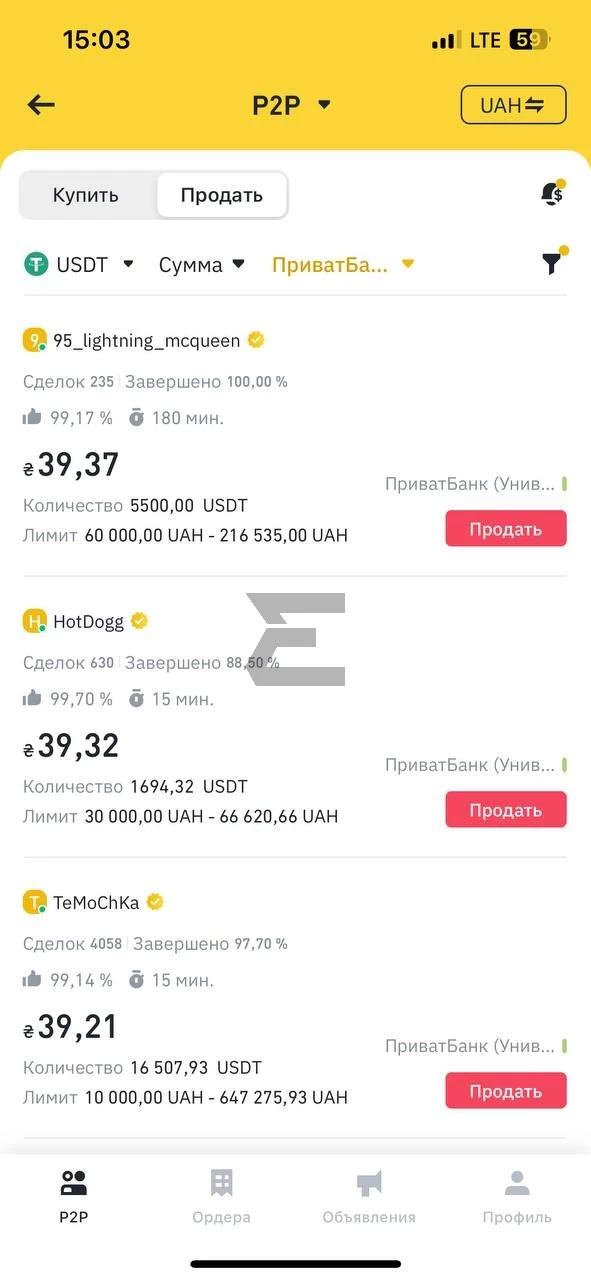Open the Объявления megaphone icon
Screen dimensions: 591x1280
point(369,1184)
